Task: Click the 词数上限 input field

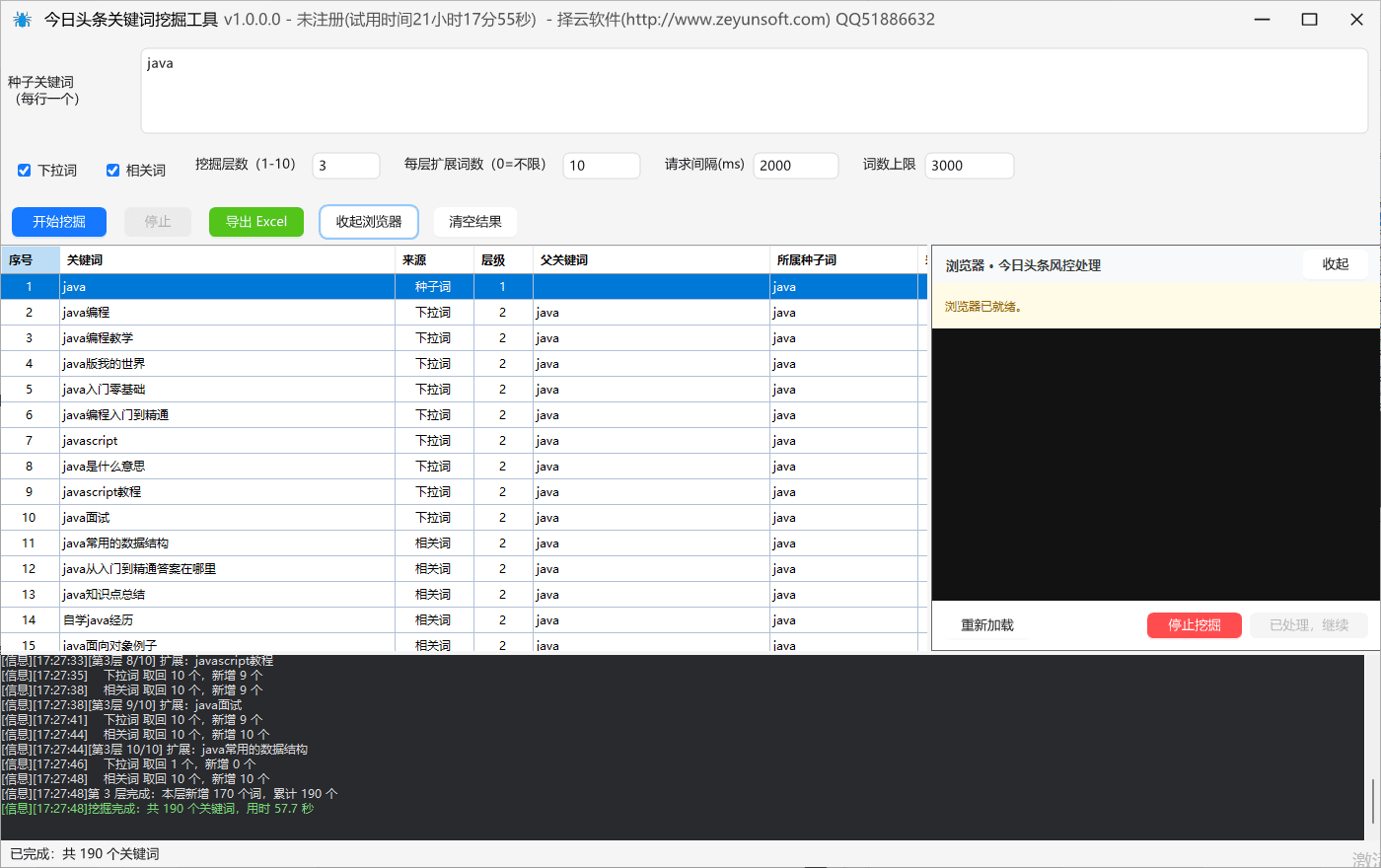Action: [x=970, y=166]
